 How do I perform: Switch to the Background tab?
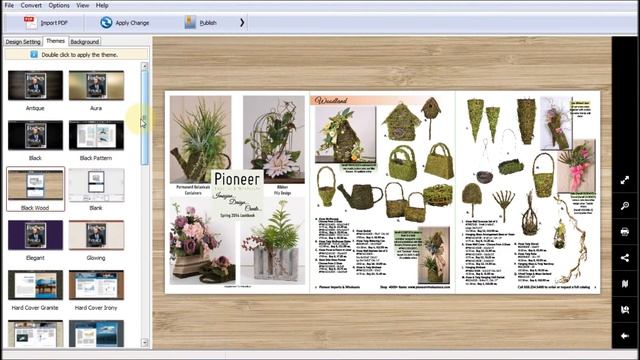point(84,42)
